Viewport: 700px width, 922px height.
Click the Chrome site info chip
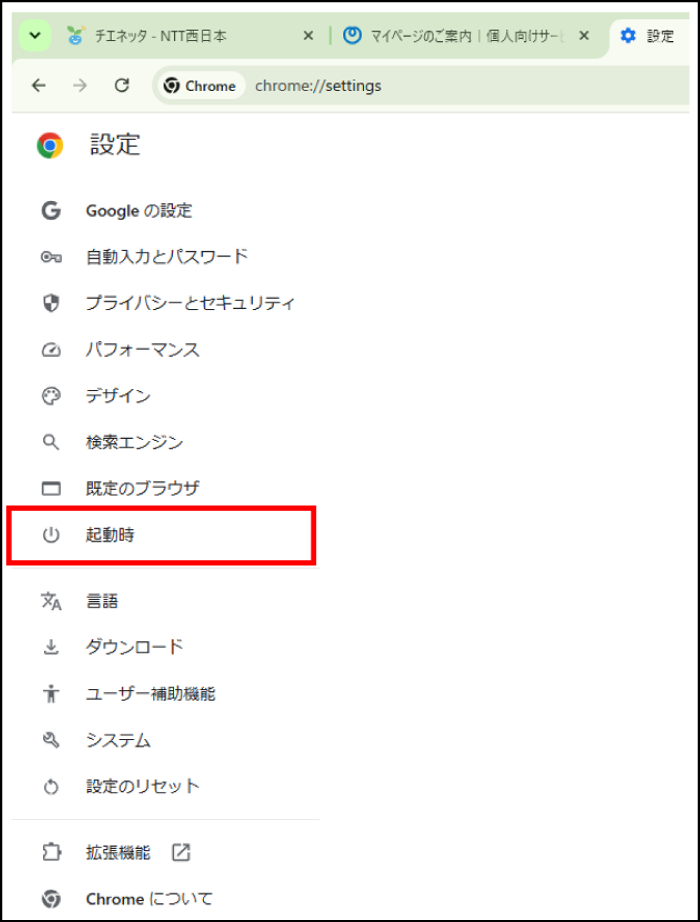click(200, 86)
